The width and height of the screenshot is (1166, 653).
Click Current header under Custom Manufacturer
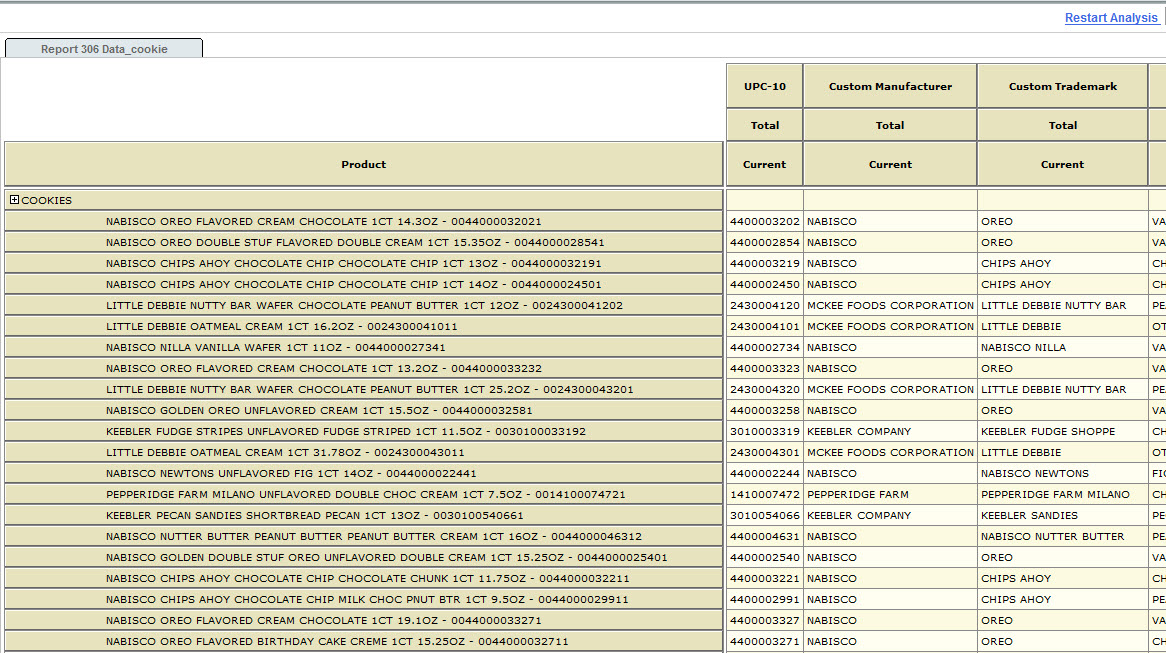click(890, 164)
